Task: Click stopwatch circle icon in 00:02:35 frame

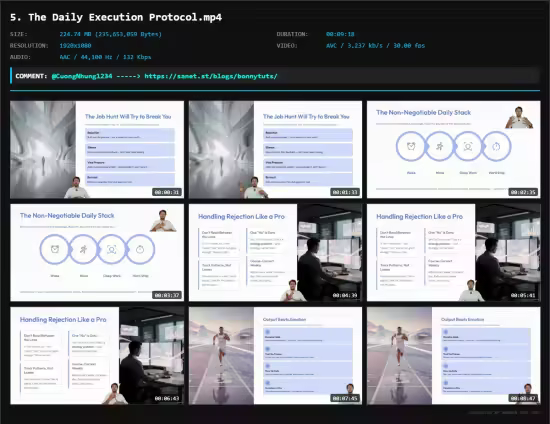Action: (496, 146)
